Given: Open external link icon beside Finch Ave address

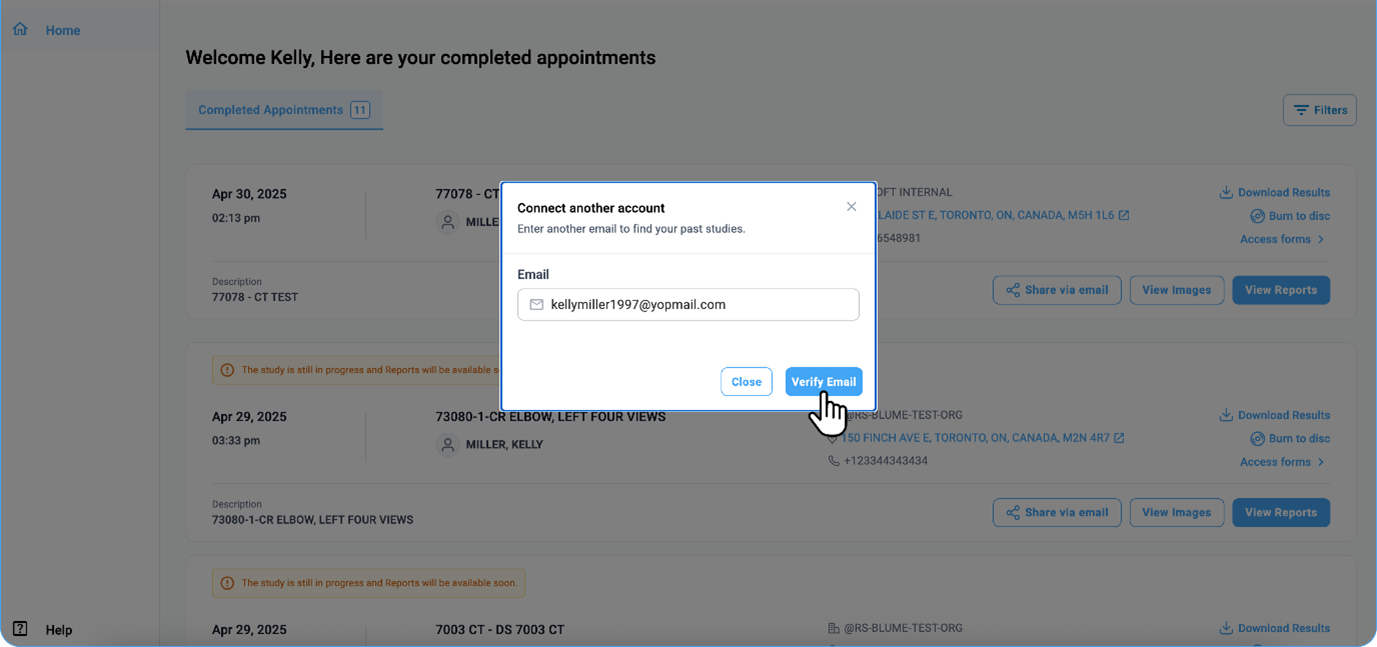Looking at the screenshot, I should pyautogui.click(x=1119, y=438).
